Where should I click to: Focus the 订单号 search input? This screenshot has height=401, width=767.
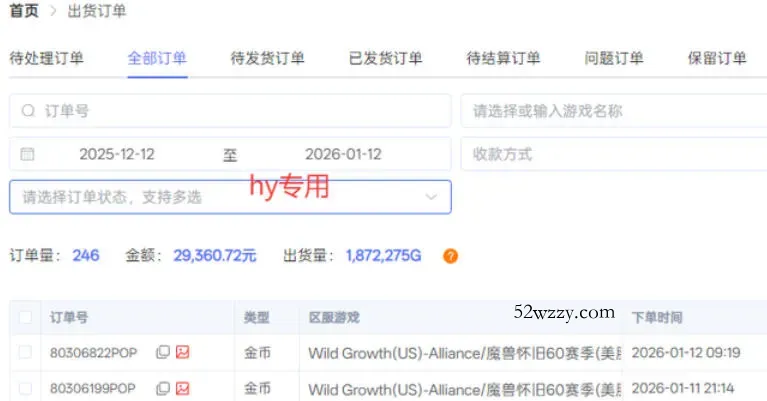click(230, 111)
